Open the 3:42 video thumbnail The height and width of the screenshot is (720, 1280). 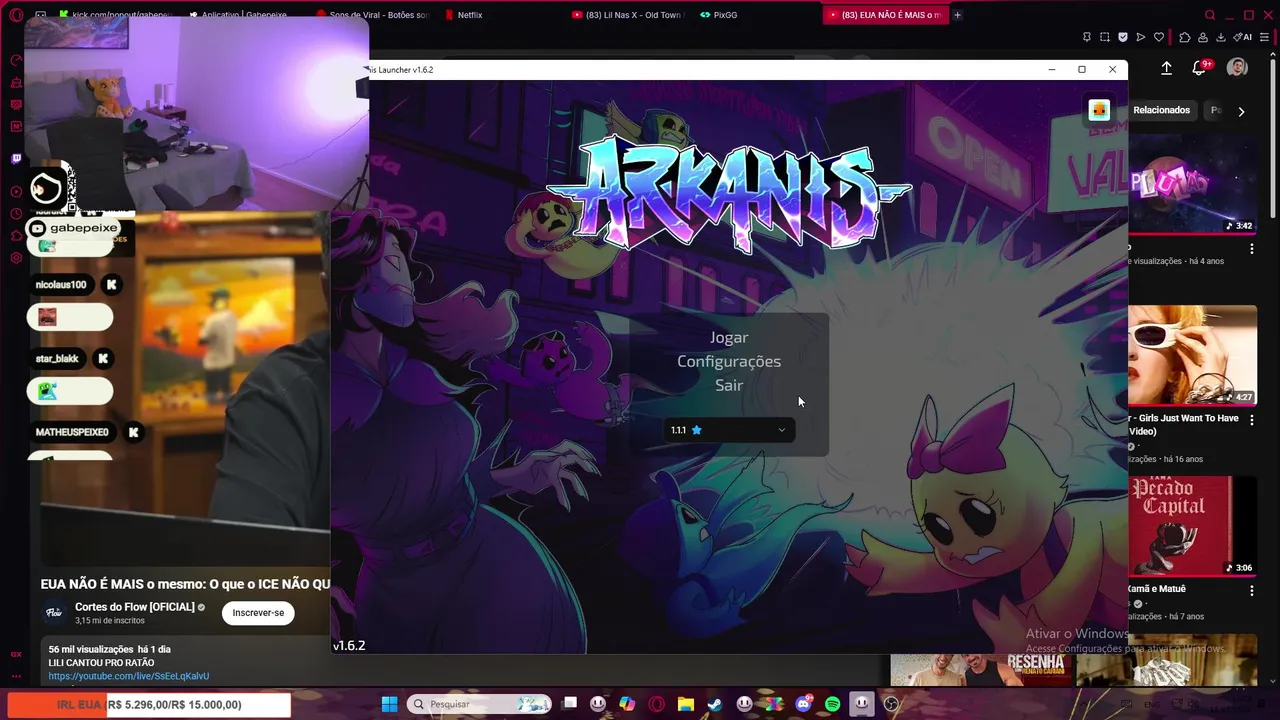[1192, 183]
